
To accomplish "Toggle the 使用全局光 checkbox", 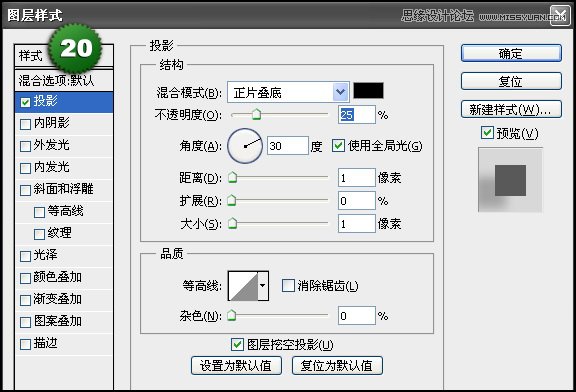I will (x=338, y=145).
